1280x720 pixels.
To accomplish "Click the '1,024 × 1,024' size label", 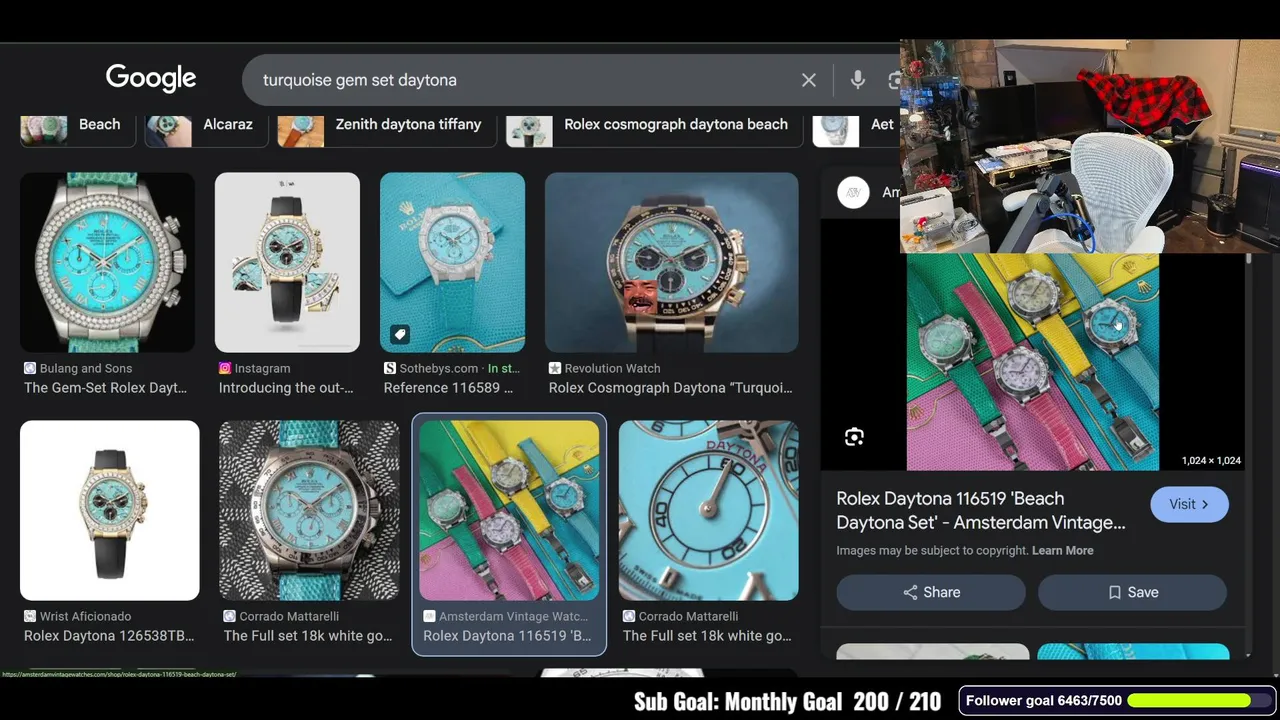I will tap(1211, 461).
